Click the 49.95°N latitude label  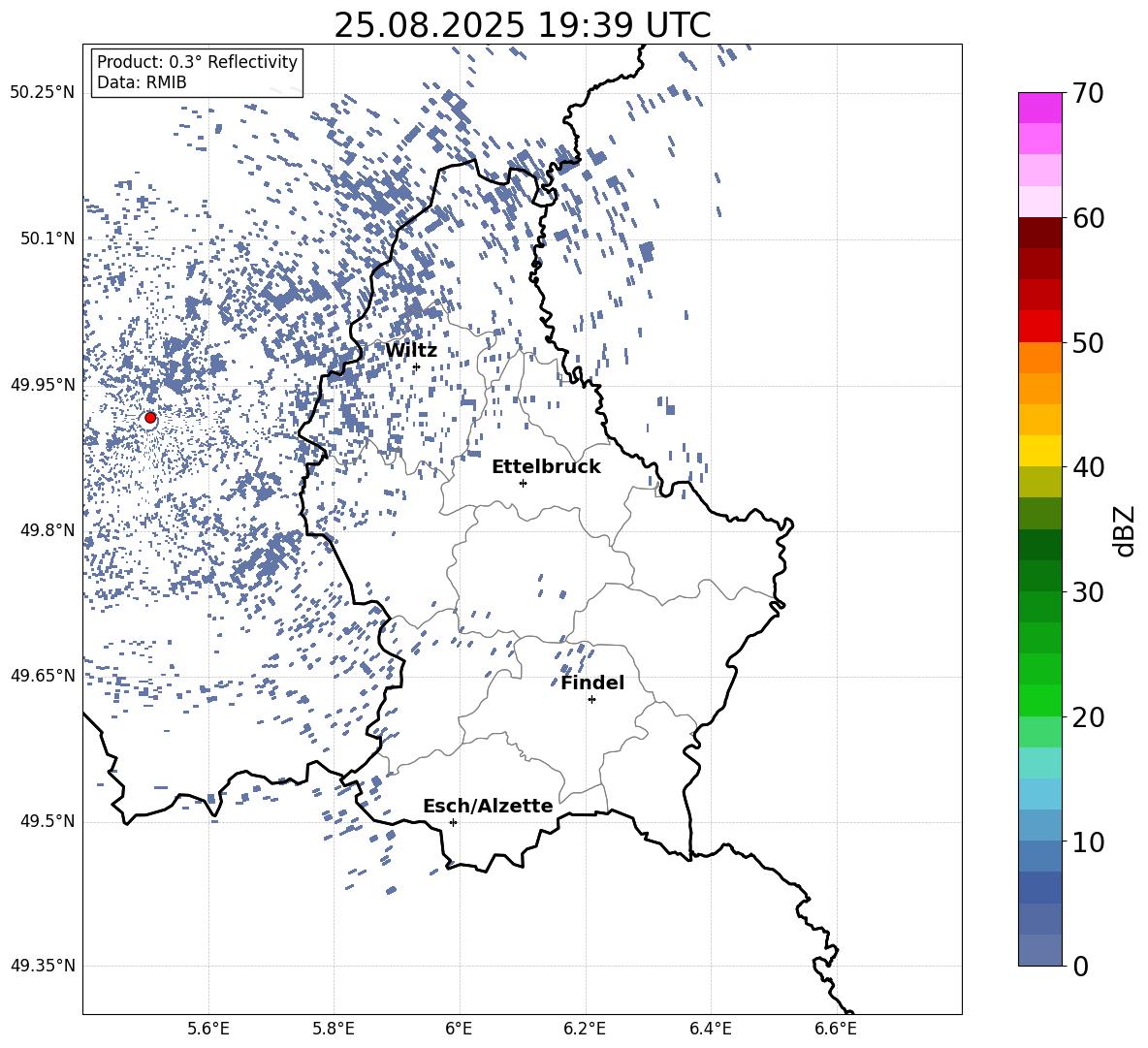[x=43, y=385]
